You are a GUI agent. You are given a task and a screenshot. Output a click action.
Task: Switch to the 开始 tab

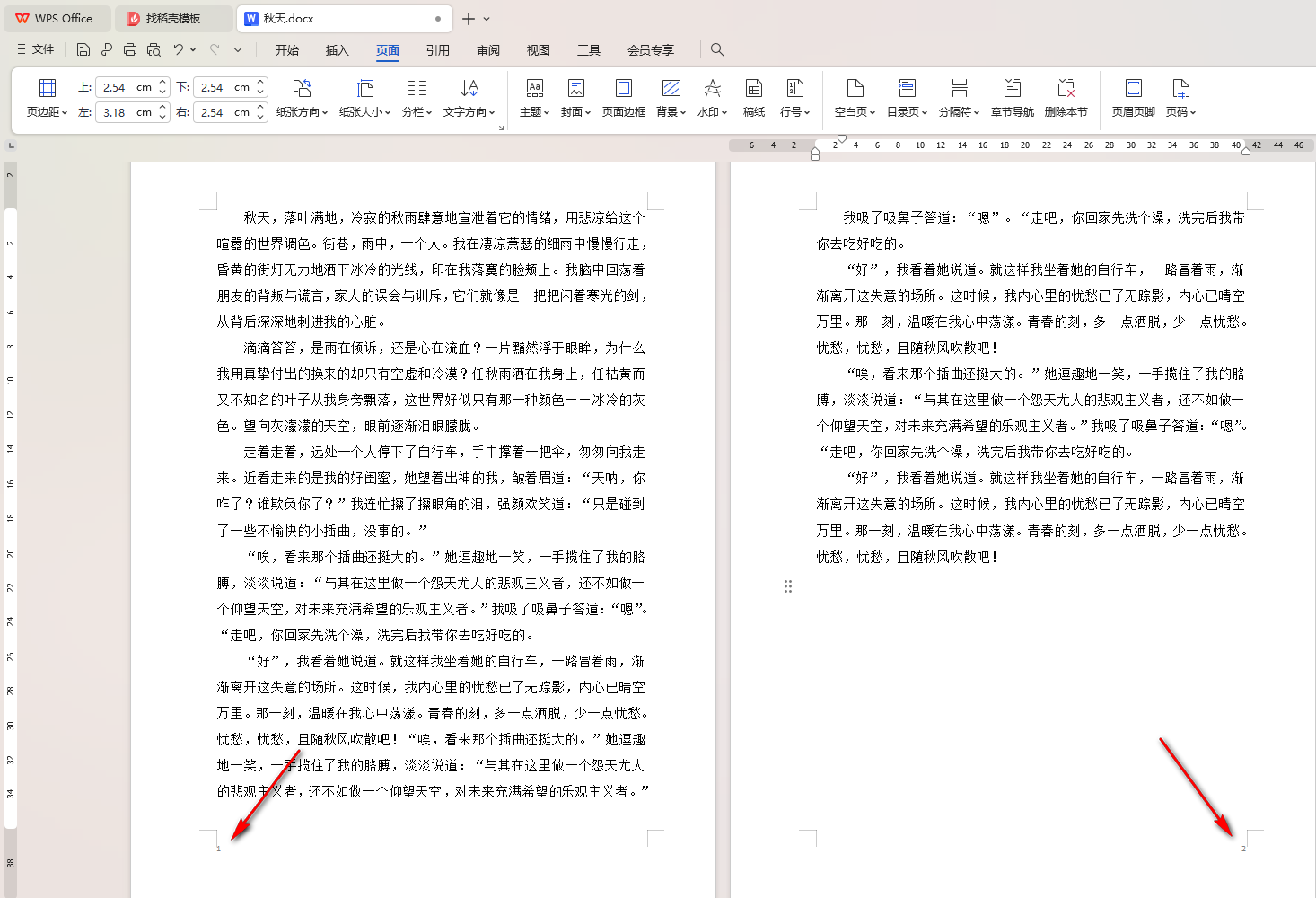287,50
